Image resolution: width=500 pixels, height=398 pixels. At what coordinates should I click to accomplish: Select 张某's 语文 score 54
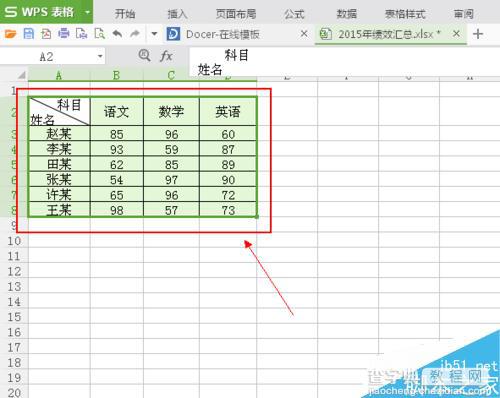[x=117, y=179]
